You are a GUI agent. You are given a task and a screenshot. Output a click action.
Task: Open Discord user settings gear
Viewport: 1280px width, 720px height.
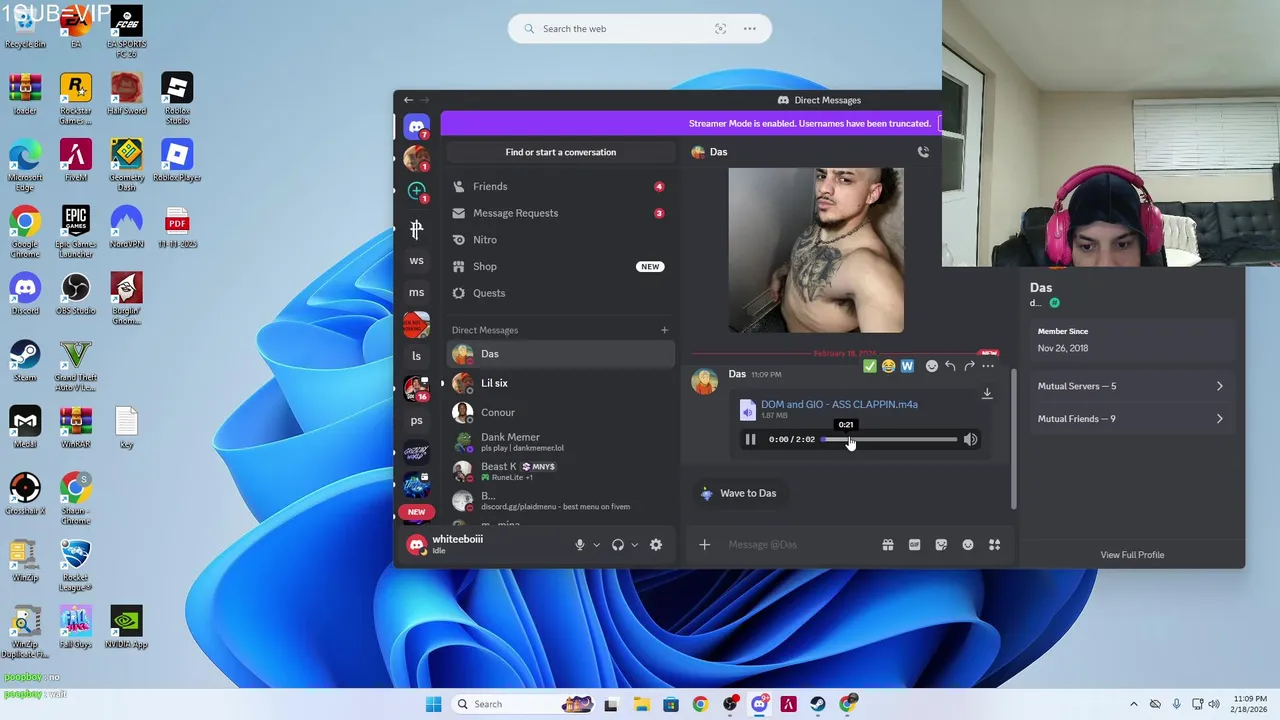[656, 545]
